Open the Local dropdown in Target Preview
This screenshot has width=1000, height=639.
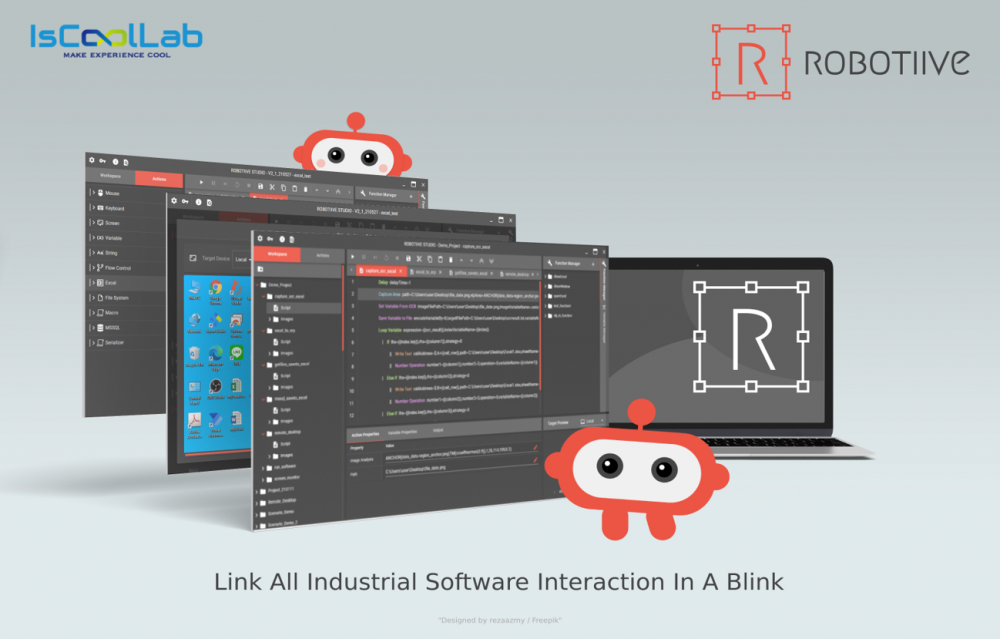click(591, 421)
